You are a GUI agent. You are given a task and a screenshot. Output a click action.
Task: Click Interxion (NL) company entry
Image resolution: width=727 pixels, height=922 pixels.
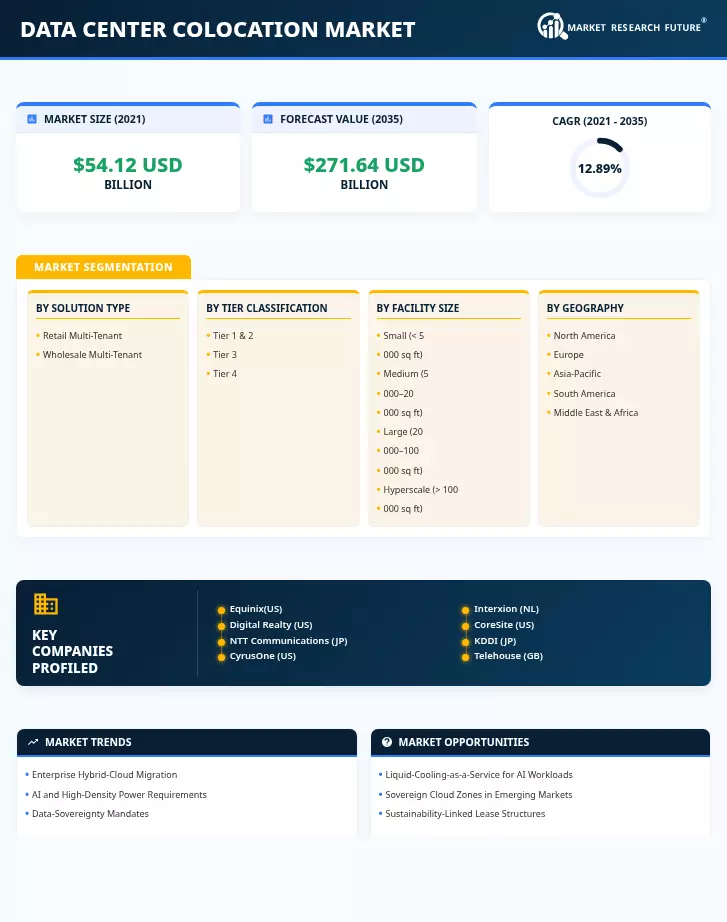506,609
